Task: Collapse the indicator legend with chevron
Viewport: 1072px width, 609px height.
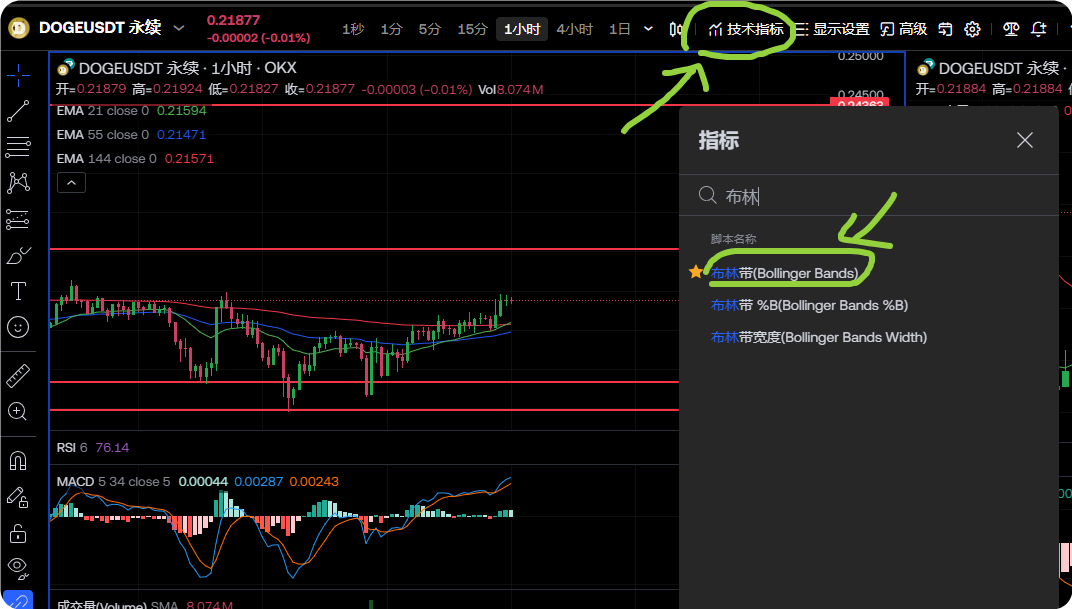Action: (71, 182)
